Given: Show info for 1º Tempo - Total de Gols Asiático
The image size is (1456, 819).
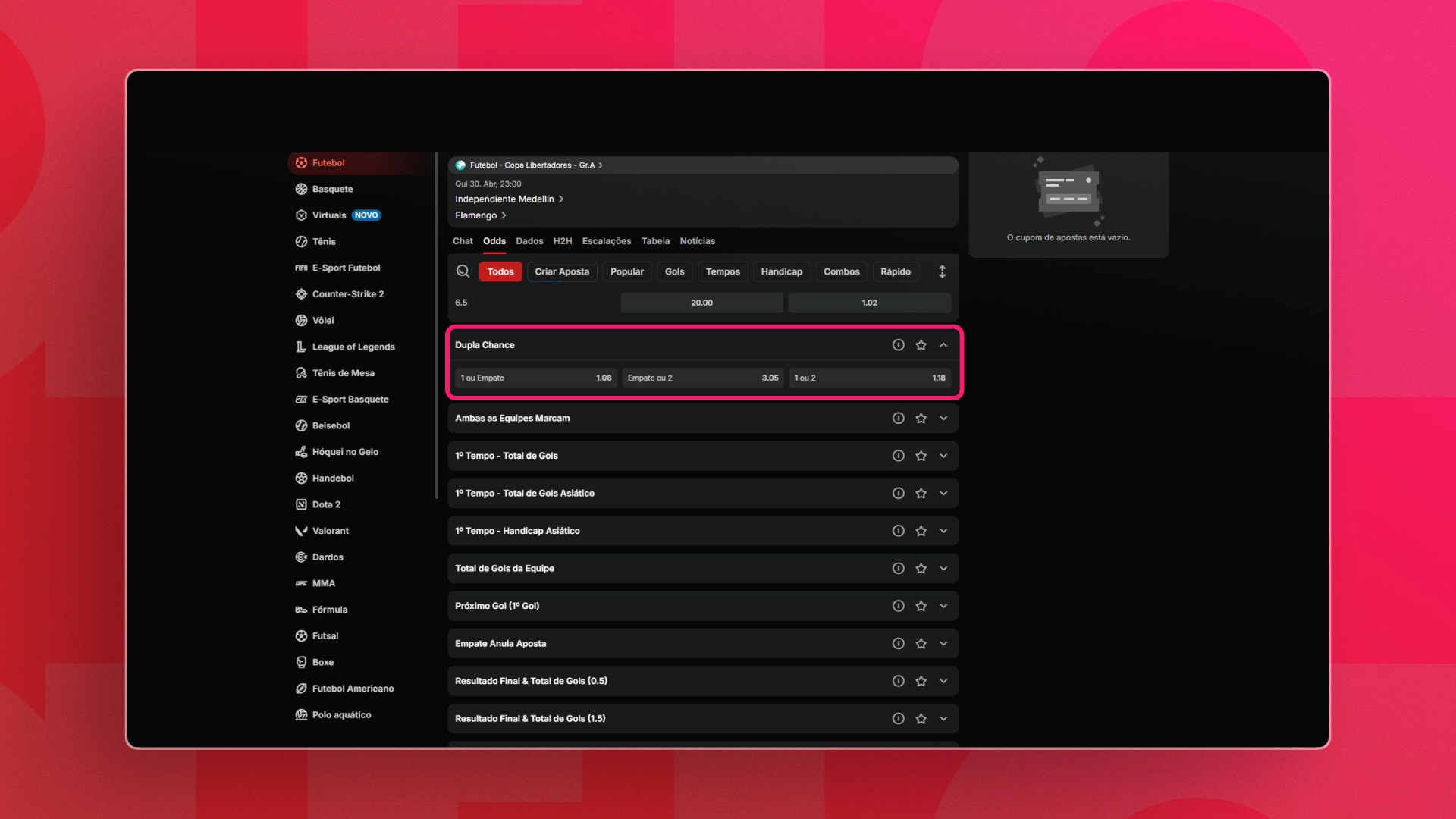Looking at the screenshot, I should point(899,494).
